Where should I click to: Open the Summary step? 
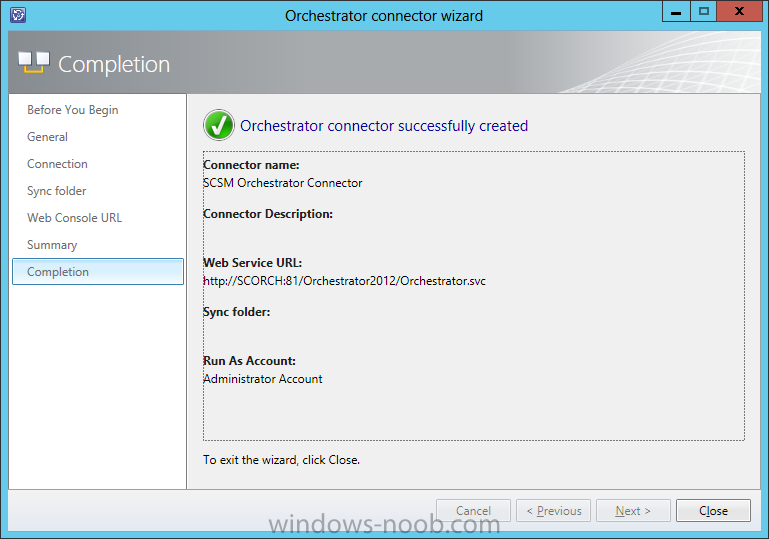point(52,245)
